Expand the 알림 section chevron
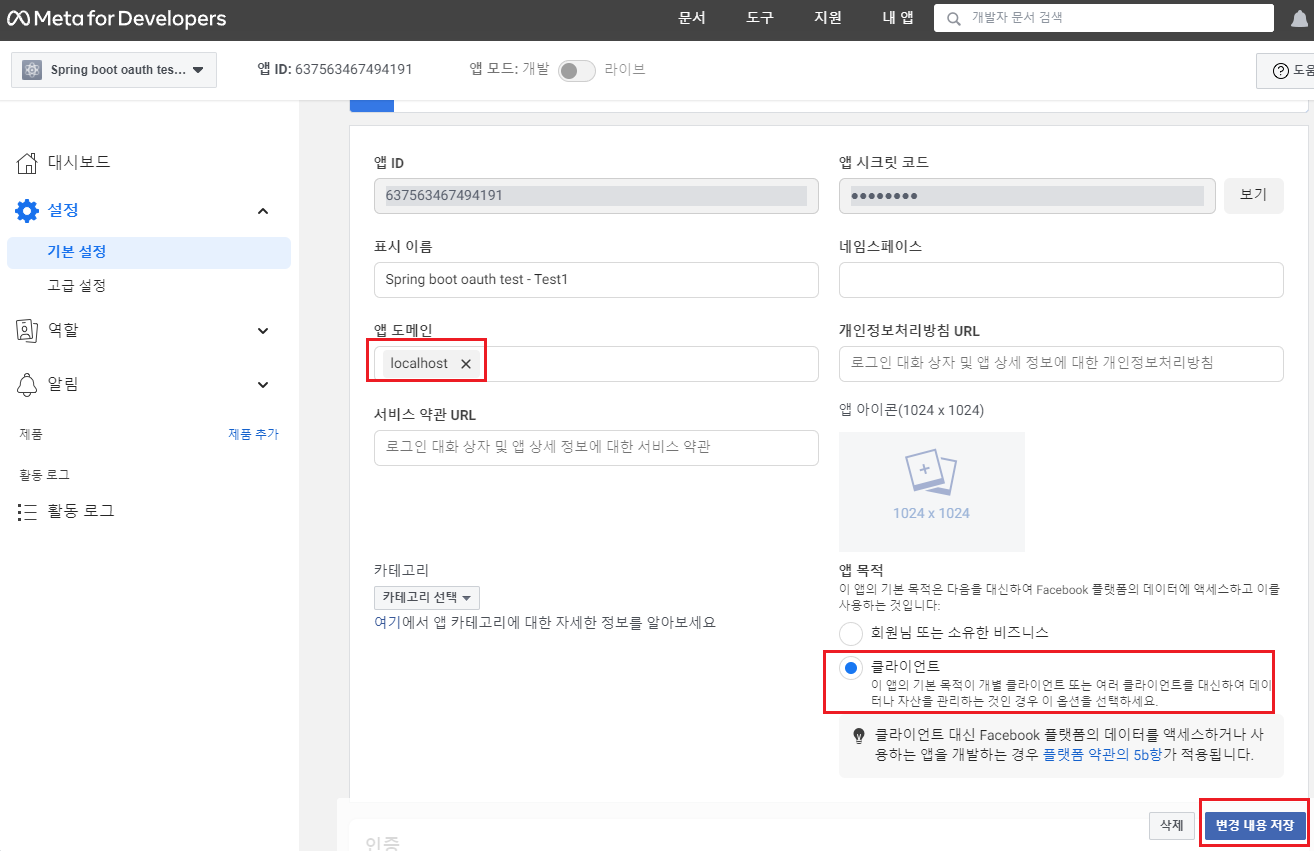 (263, 385)
